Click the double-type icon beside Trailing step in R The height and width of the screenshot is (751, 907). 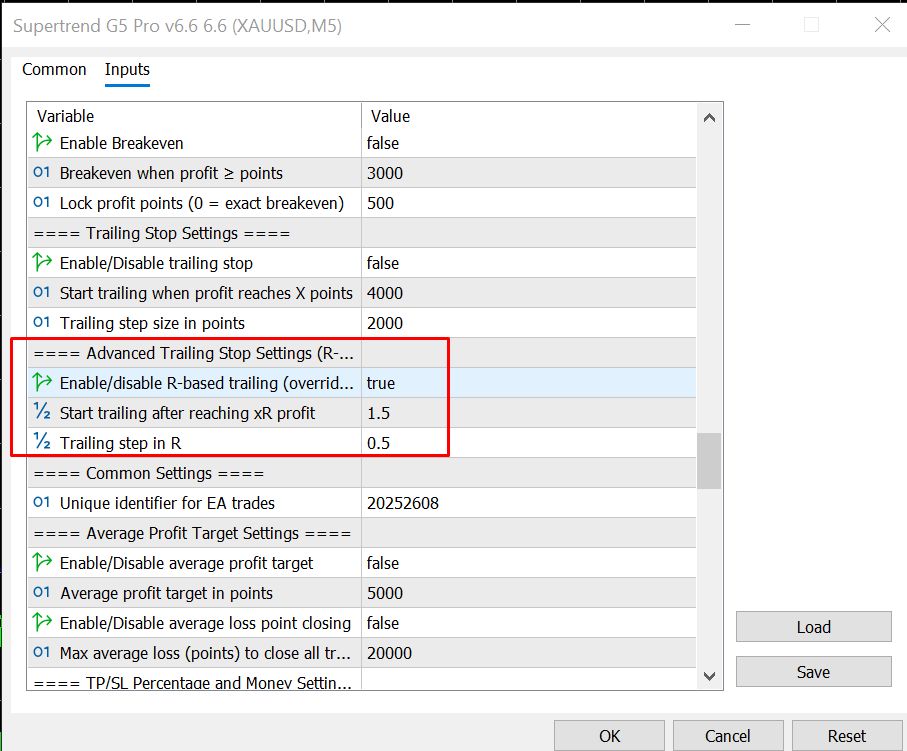tap(42, 442)
